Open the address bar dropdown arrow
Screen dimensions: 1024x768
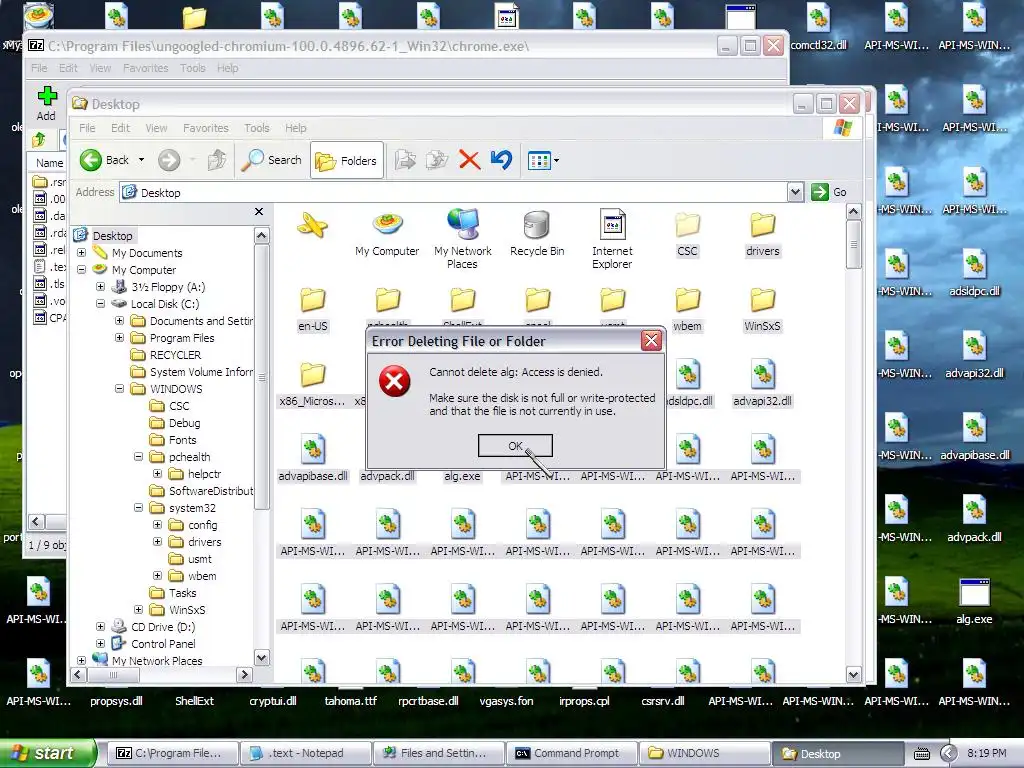point(795,192)
